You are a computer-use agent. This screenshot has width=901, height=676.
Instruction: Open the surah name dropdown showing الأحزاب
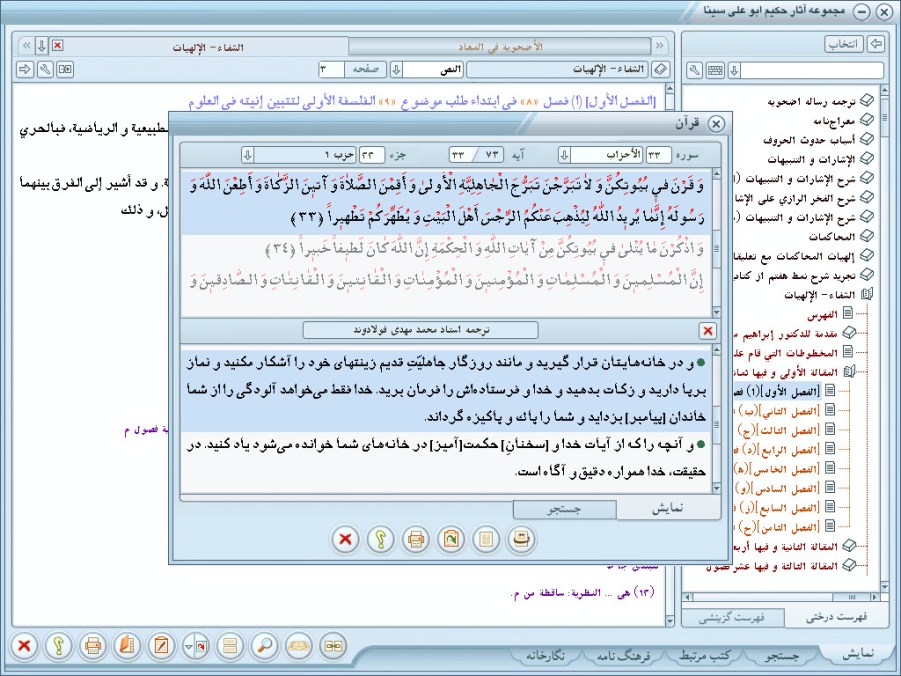click(x=564, y=155)
